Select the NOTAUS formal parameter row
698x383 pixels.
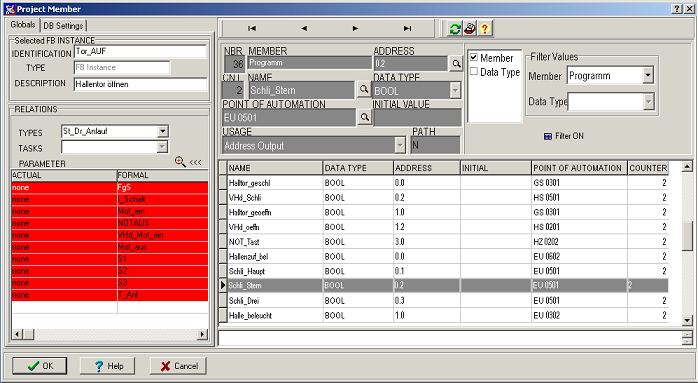pos(162,223)
